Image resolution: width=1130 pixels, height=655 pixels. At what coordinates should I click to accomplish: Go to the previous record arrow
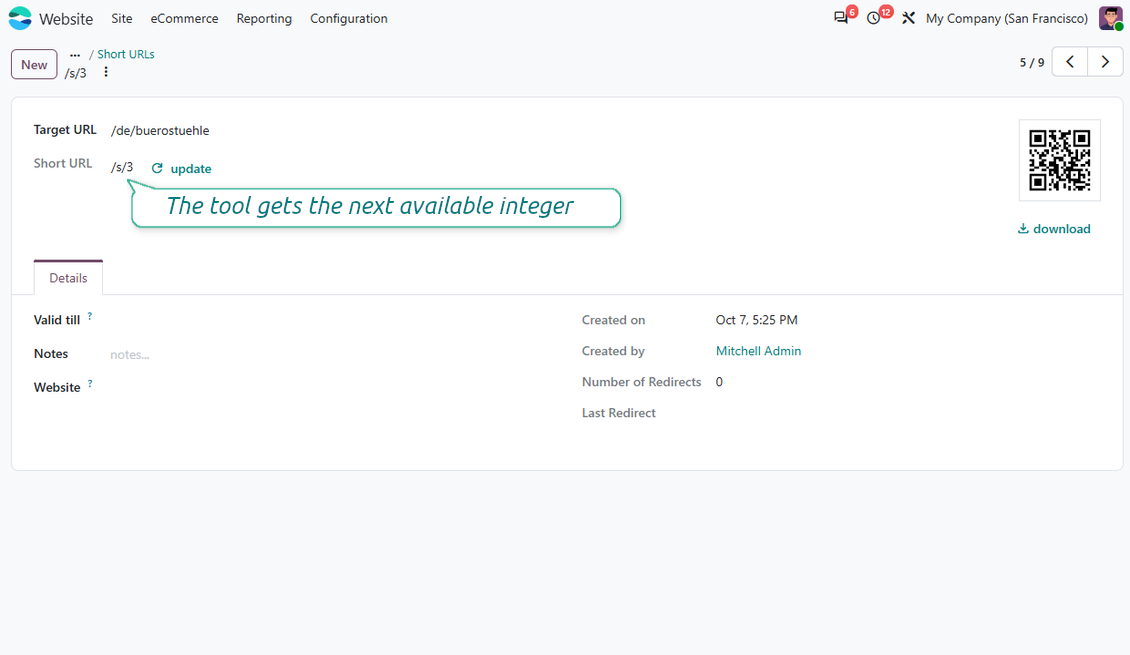[x=1070, y=62]
